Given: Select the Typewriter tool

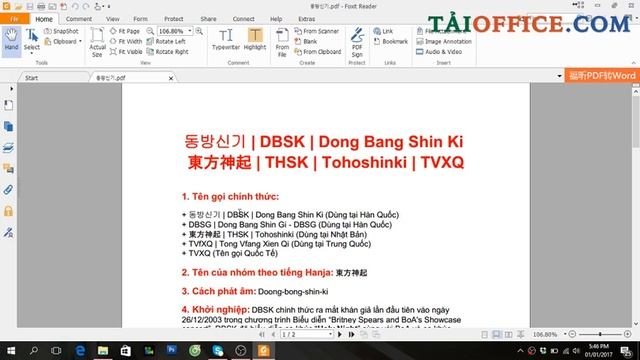Looking at the screenshot, I should [226, 40].
